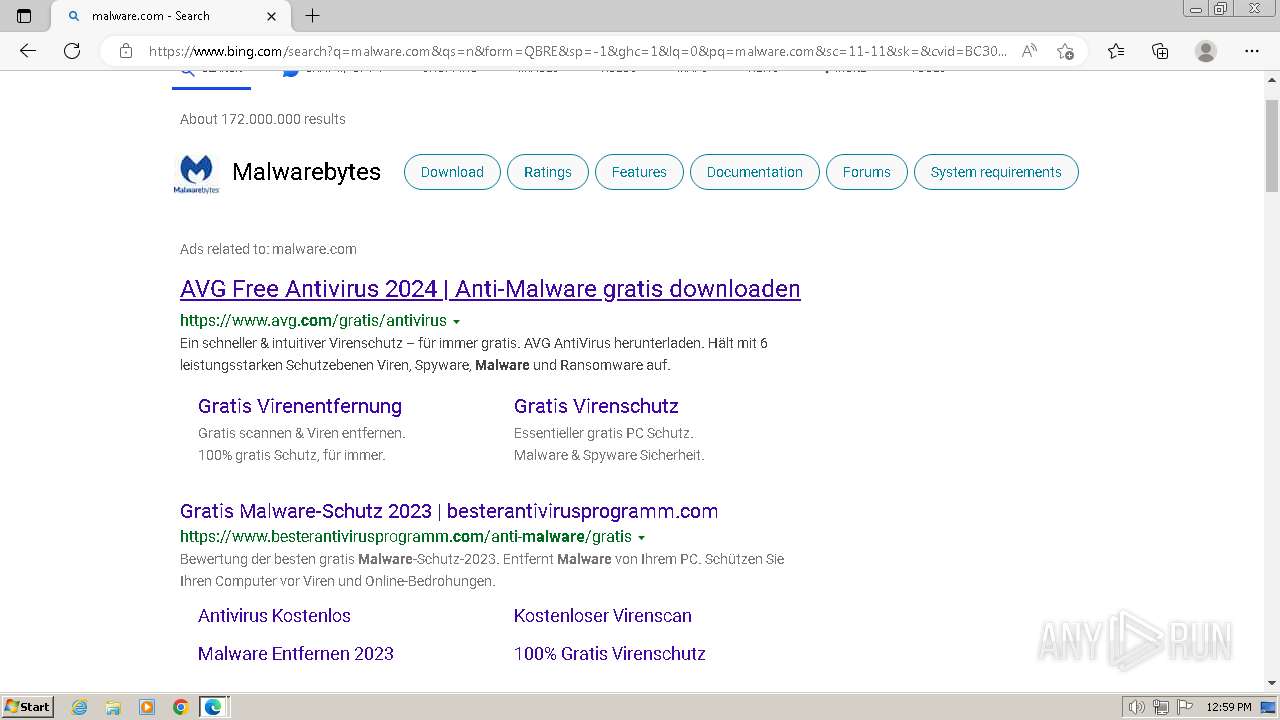
Task: Open File Explorer folder on taskbar
Action: (113, 707)
